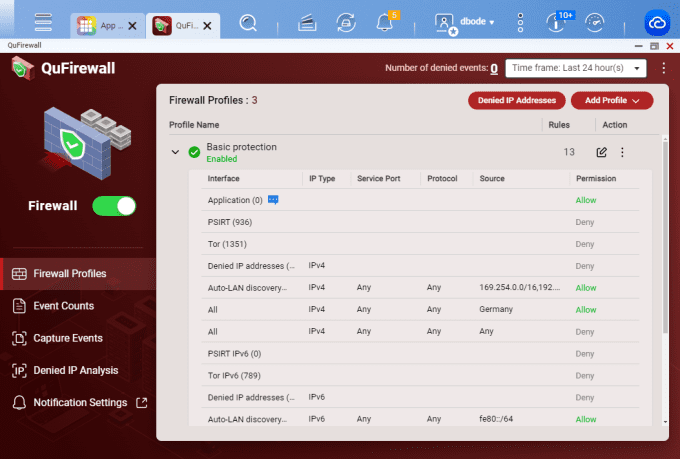This screenshot has width=680, height=459.
Task: Edit the Basic protection profile pencil icon
Action: tap(602, 152)
